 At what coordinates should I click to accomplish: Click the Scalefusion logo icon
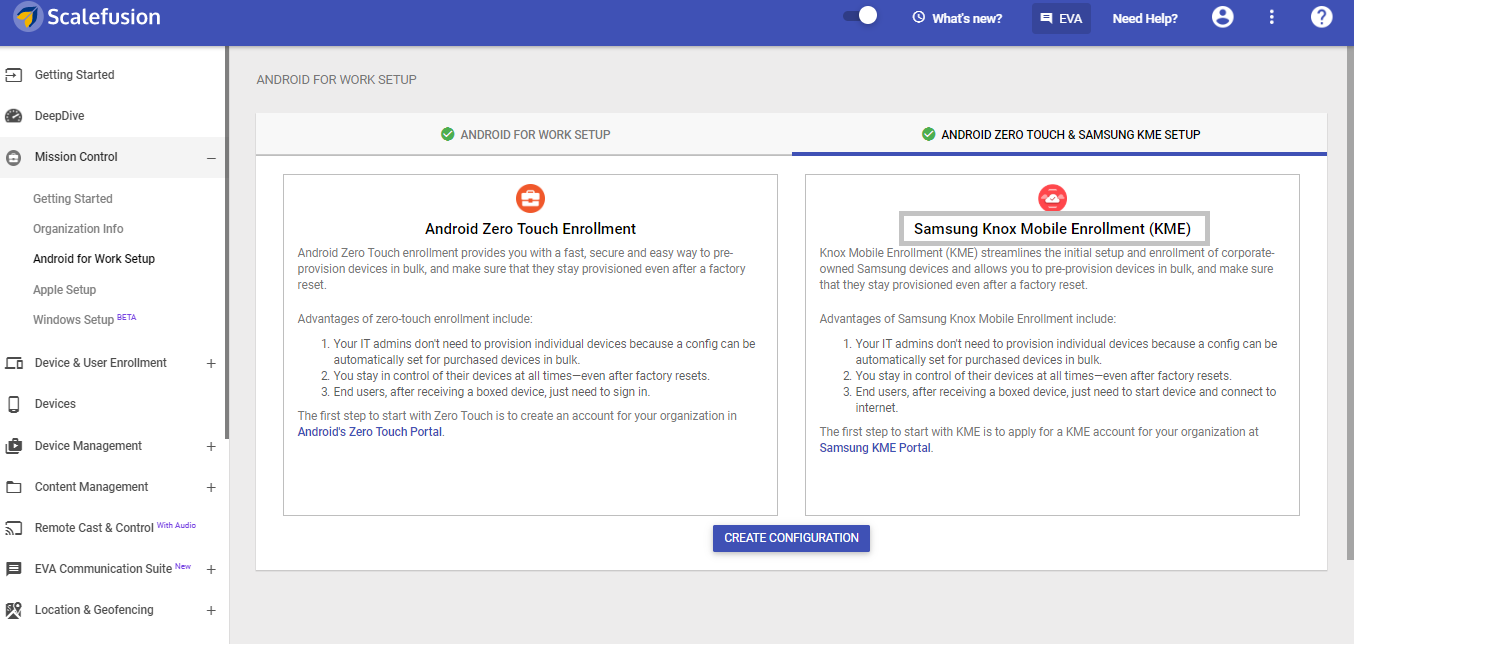[28, 17]
